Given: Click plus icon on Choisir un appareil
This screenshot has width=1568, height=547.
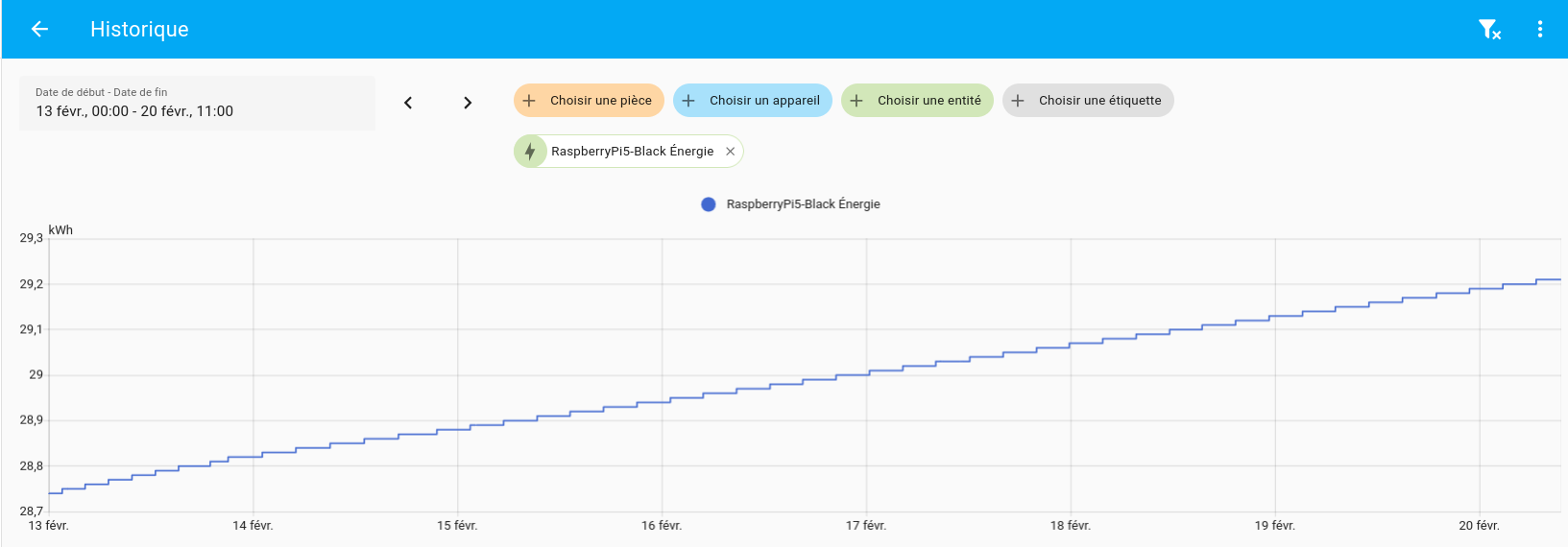Looking at the screenshot, I should (688, 101).
